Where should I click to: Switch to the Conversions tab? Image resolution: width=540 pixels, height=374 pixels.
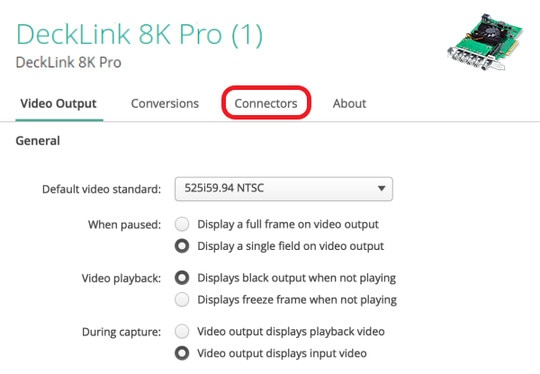[x=165, y=103]
